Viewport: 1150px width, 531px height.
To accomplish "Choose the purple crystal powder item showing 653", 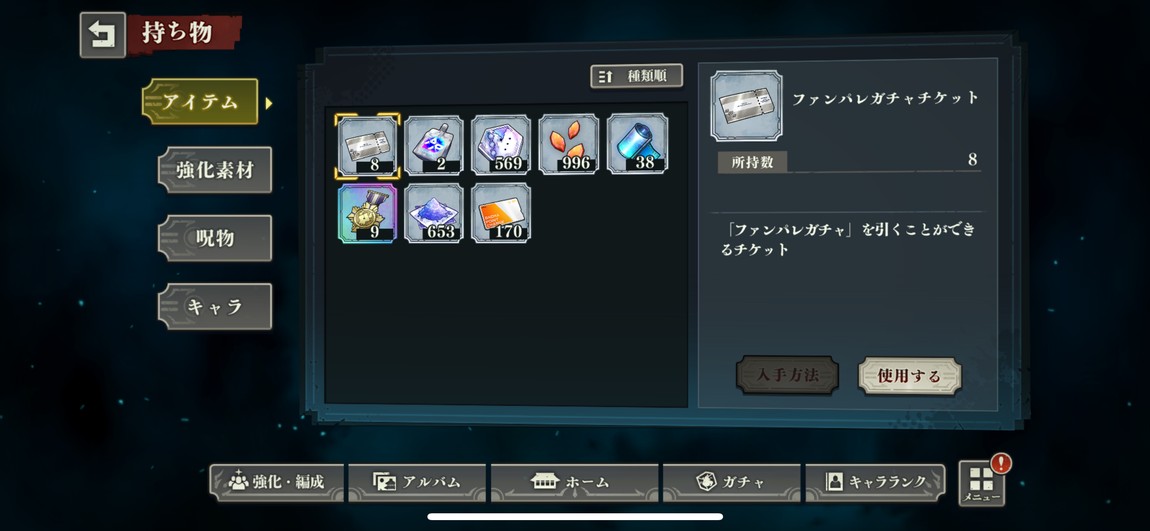I will (434, 213).
